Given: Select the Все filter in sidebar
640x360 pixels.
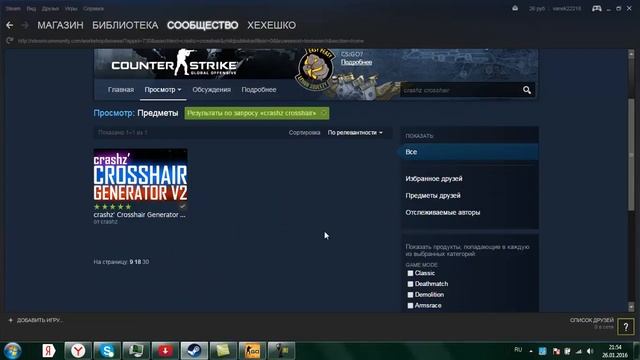Looking at the screenshot, I should (468, 152).
